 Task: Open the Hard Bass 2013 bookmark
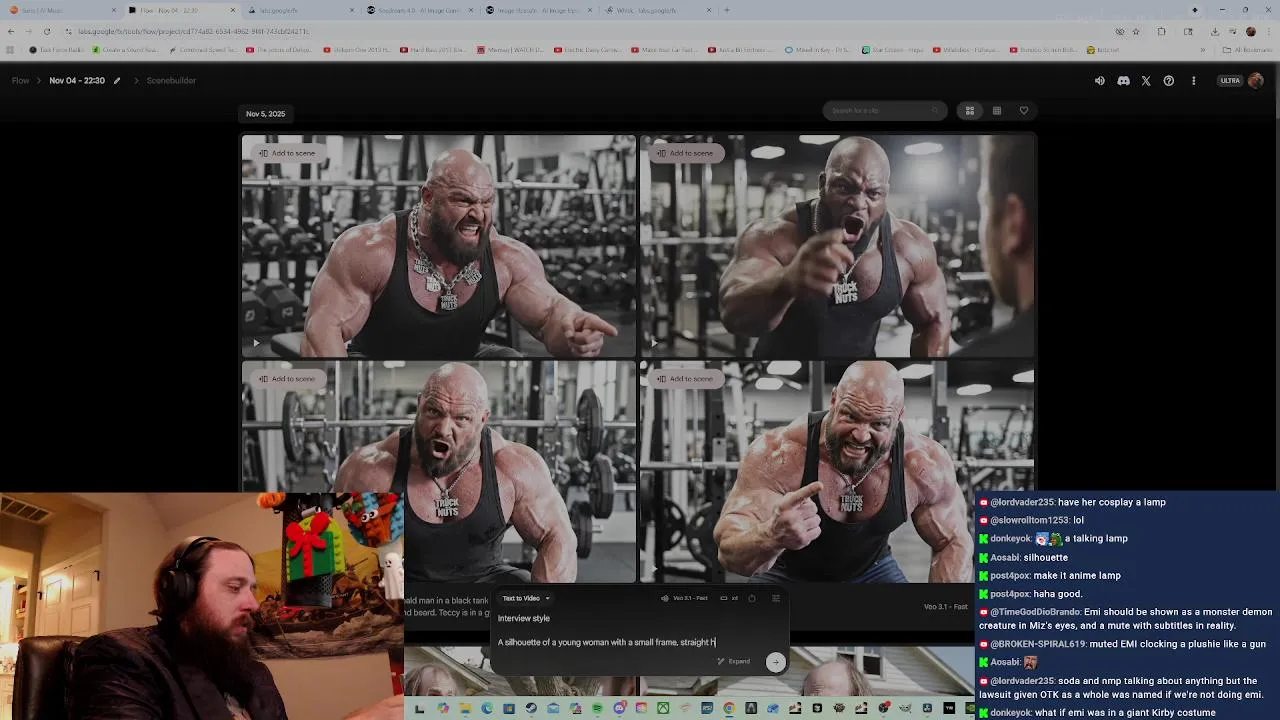(x=434, y=49)
